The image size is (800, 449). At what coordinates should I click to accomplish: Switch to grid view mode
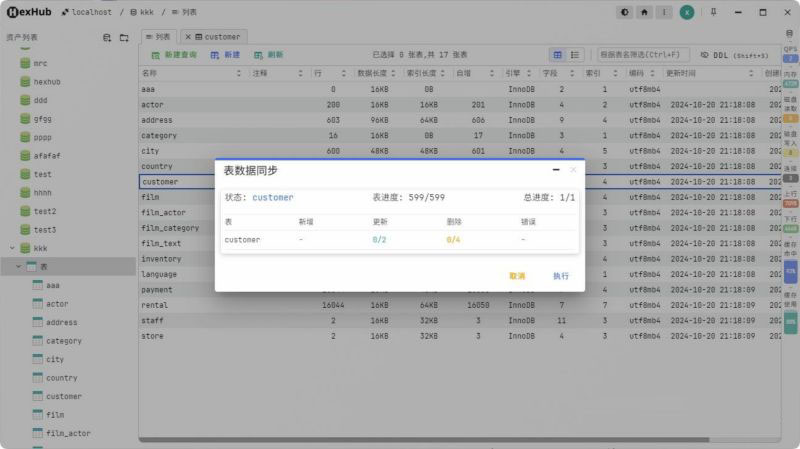pyautogui.click(x=558, y=55)
